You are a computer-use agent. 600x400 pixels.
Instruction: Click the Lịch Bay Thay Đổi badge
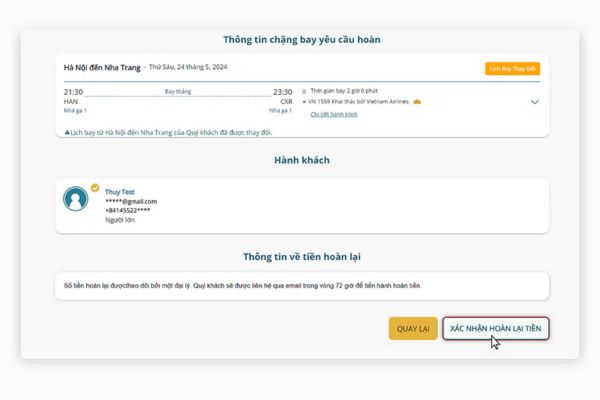coord(512,69)
